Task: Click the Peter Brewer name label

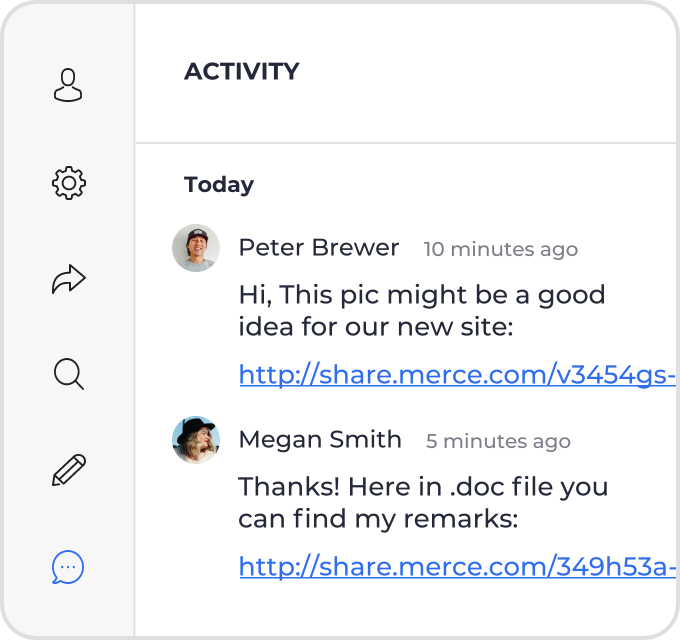Action: coord(319,248)
